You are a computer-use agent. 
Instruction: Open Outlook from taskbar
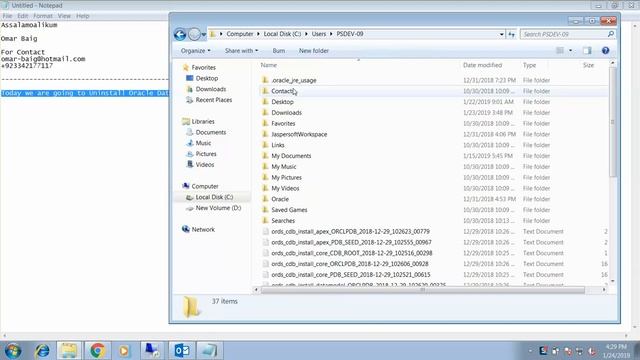(181, 351)
